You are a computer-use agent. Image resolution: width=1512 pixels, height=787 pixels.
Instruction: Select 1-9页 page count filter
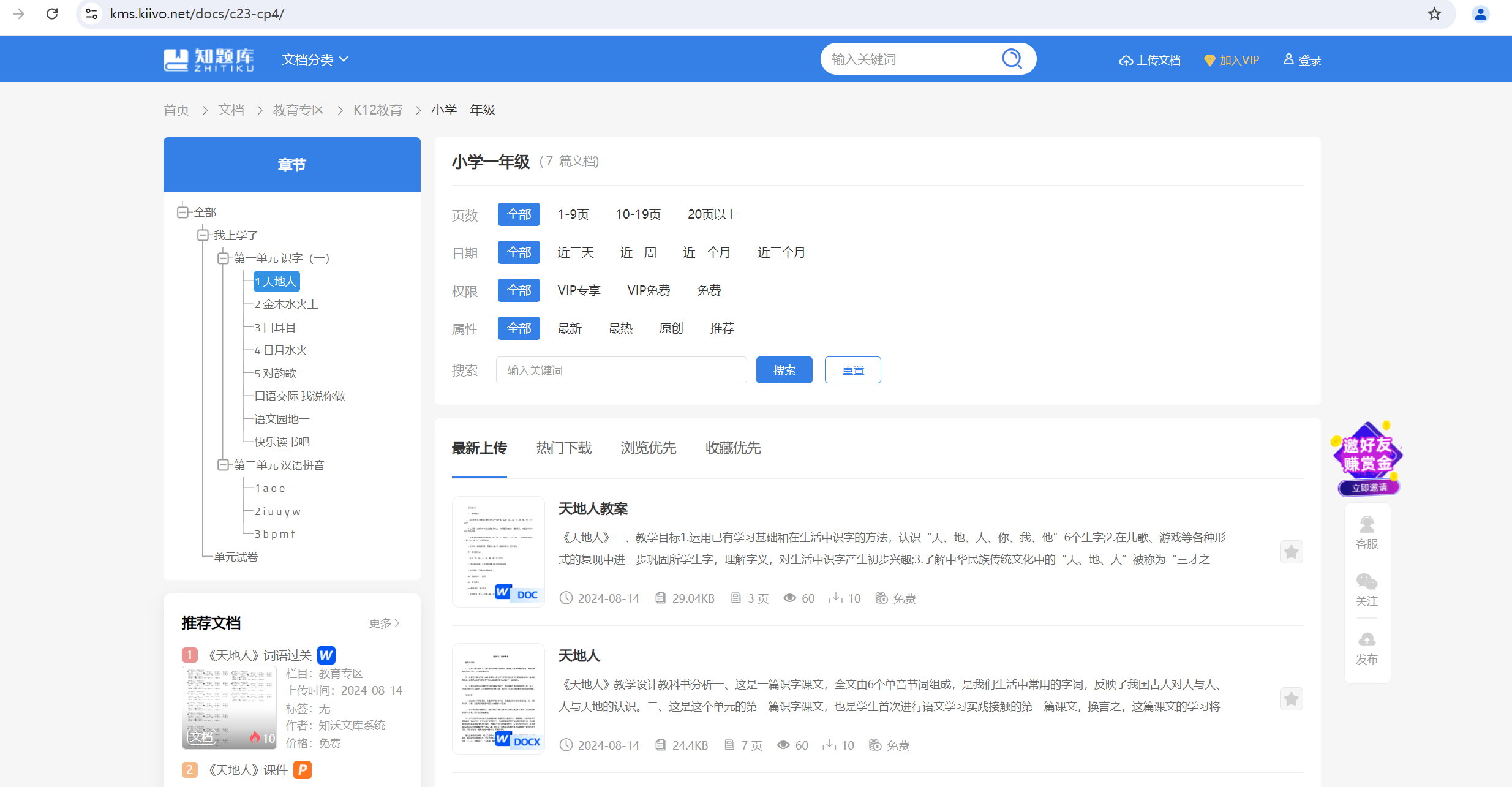click(573, 214)
